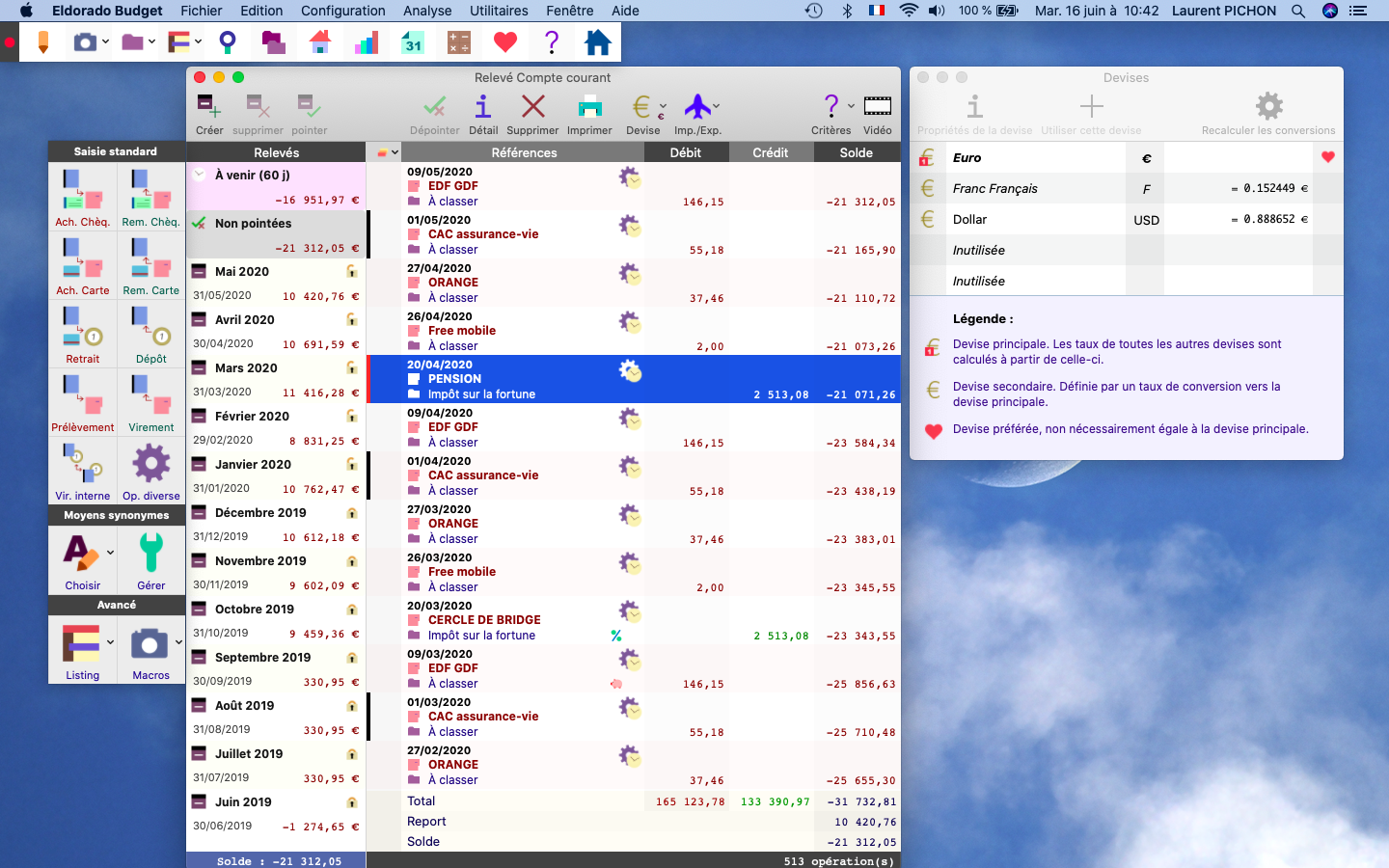This screenshot has width=1389, height=868.
Task: Click the Débit column header
Action: 686,152
